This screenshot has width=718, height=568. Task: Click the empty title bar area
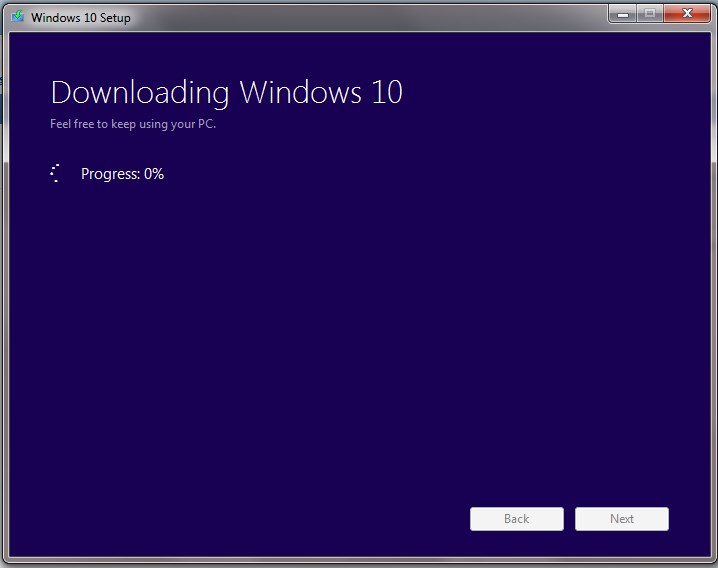pyautogui.click(x=366, y=17)
